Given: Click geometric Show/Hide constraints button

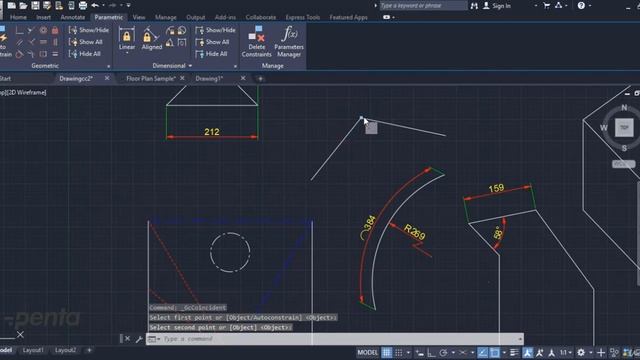Looking at the screenshot, I should (x=89, y=30).
